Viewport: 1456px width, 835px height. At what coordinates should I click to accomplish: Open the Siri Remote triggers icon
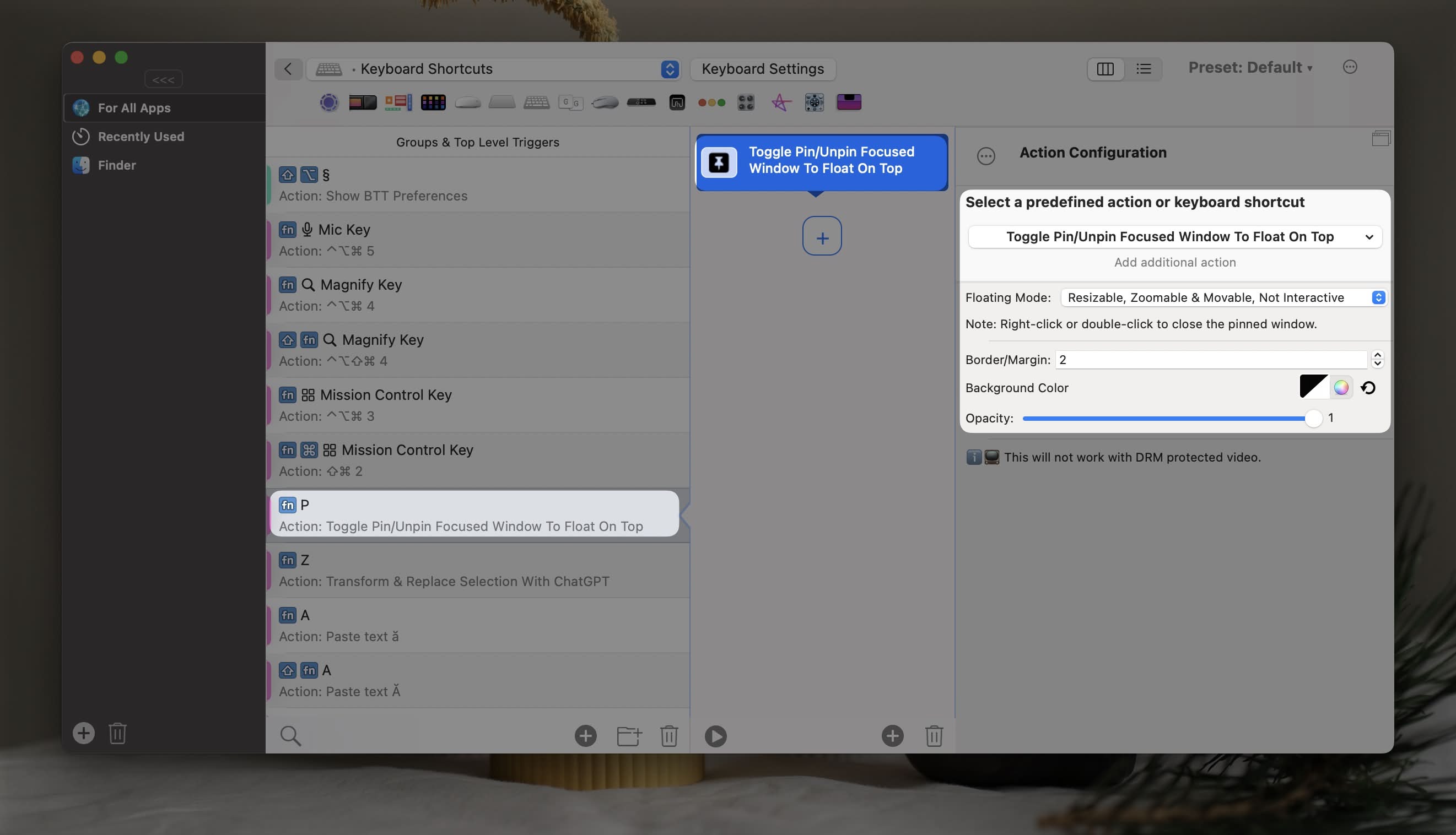coord(641,102)
